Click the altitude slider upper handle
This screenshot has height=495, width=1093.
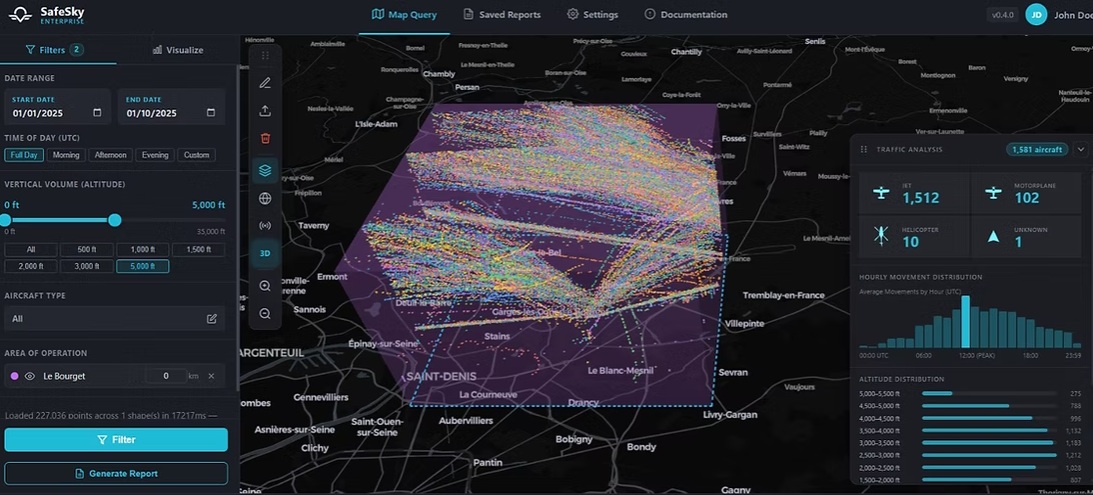point(115,220)
